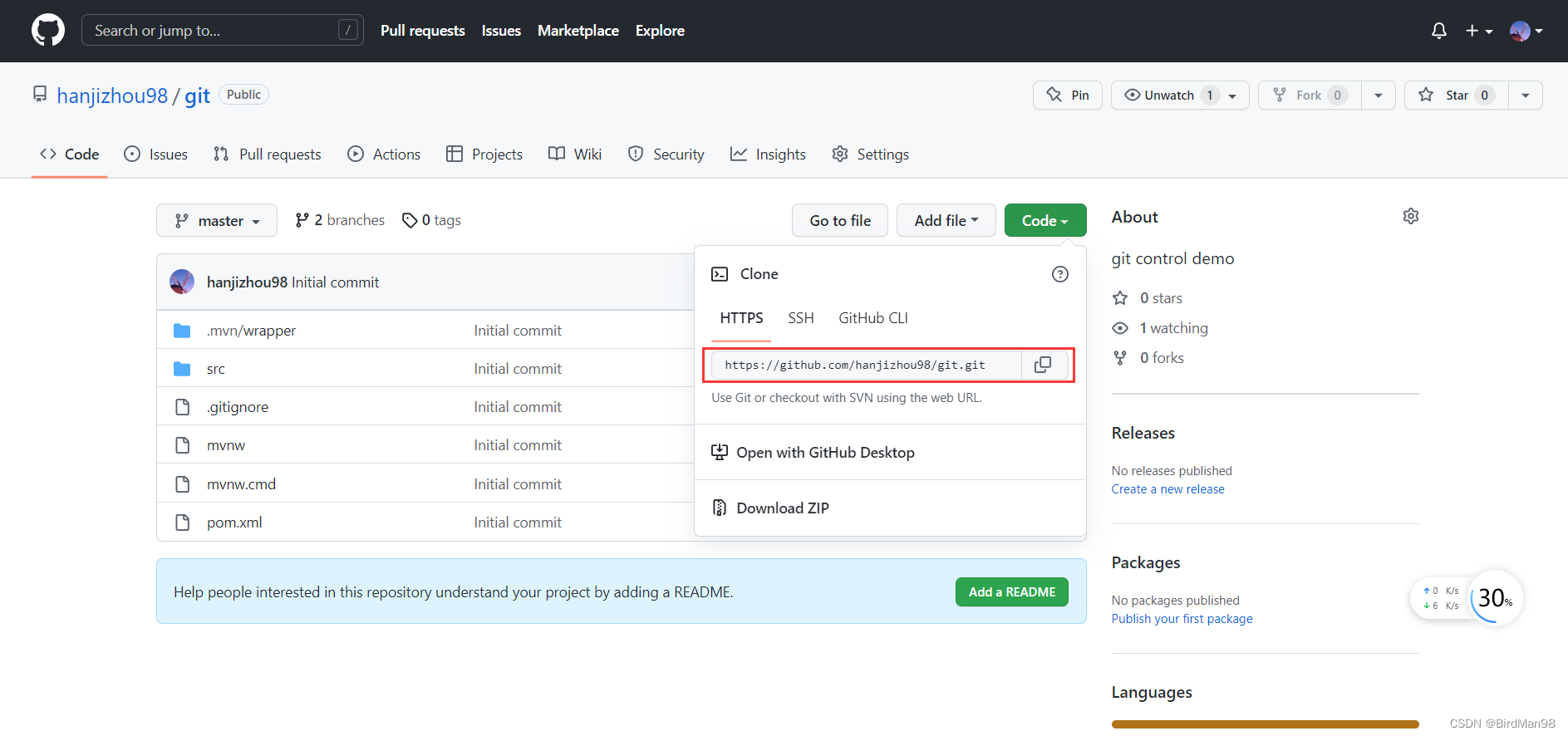View the 0 tags link
This screenshot has height=736, width=1568.
tap(431, 220)
